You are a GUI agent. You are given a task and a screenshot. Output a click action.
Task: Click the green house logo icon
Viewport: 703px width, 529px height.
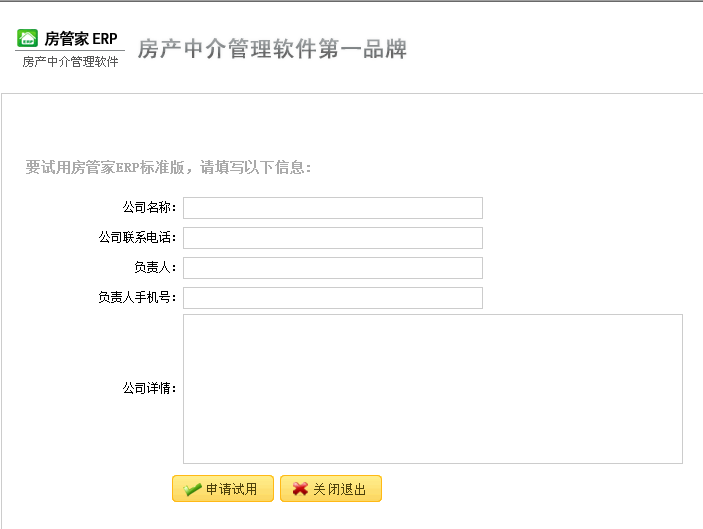point(28,39)
